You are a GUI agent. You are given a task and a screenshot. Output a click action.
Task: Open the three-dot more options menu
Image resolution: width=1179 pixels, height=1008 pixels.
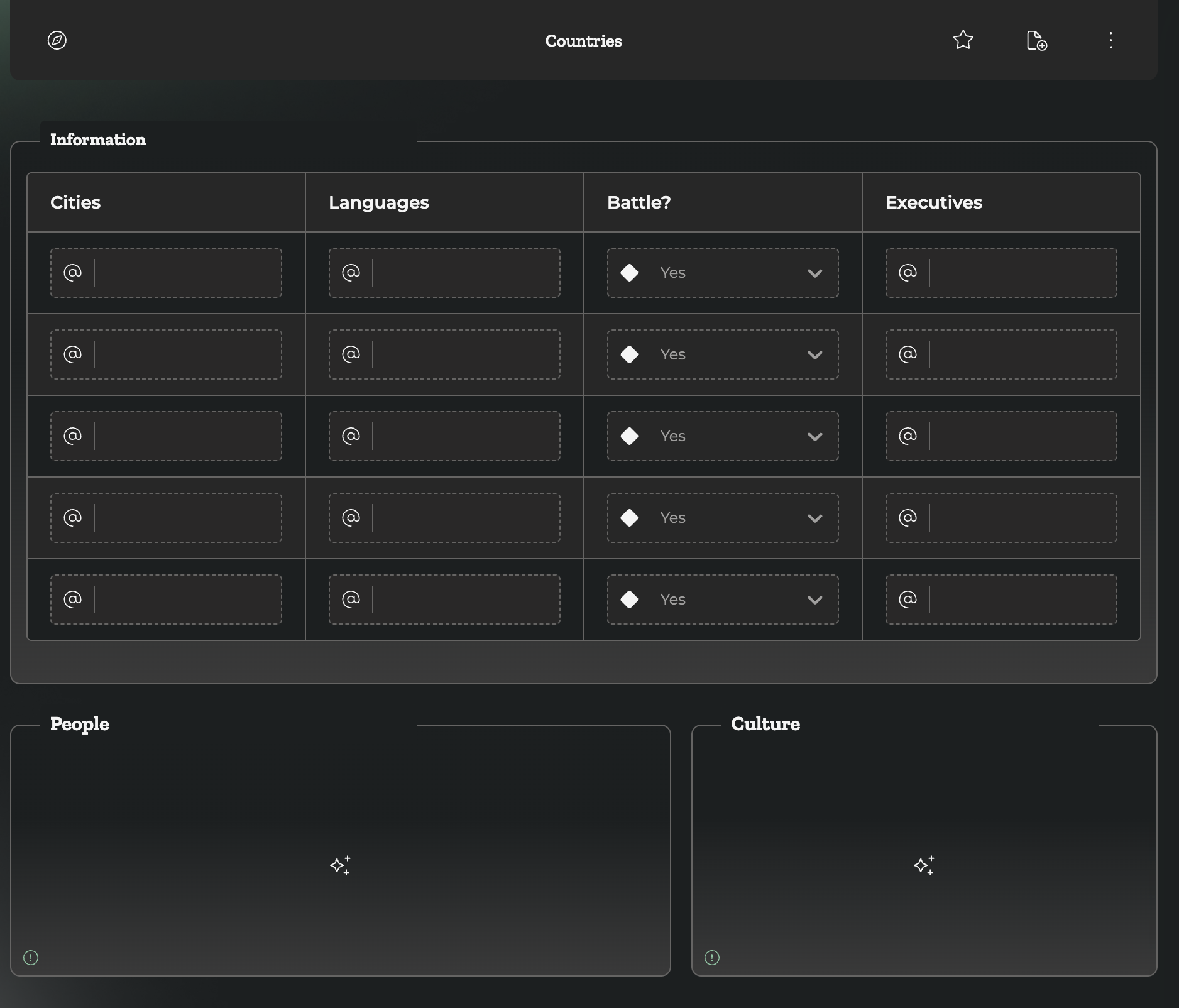(1110, 41)
